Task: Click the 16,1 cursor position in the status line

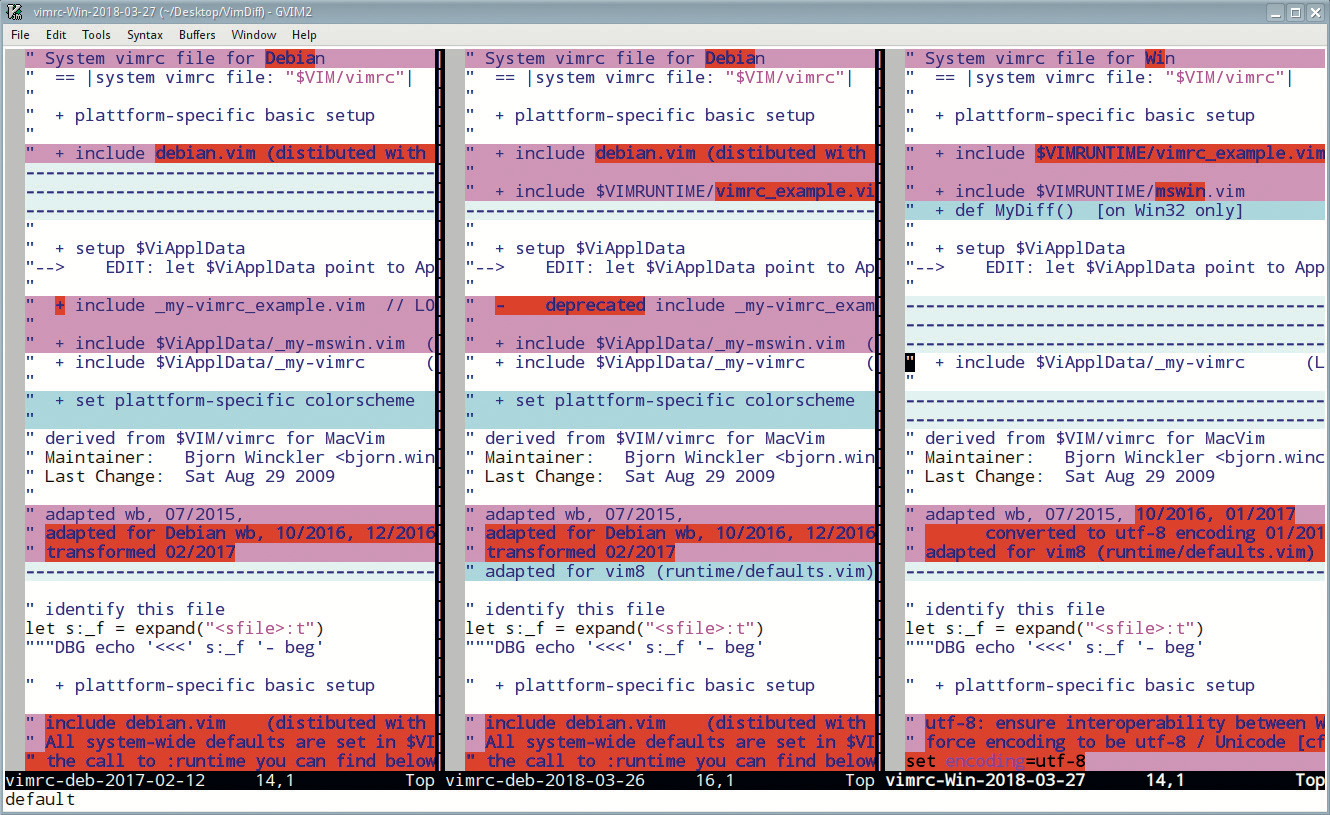Action: [x=715, y=780]
